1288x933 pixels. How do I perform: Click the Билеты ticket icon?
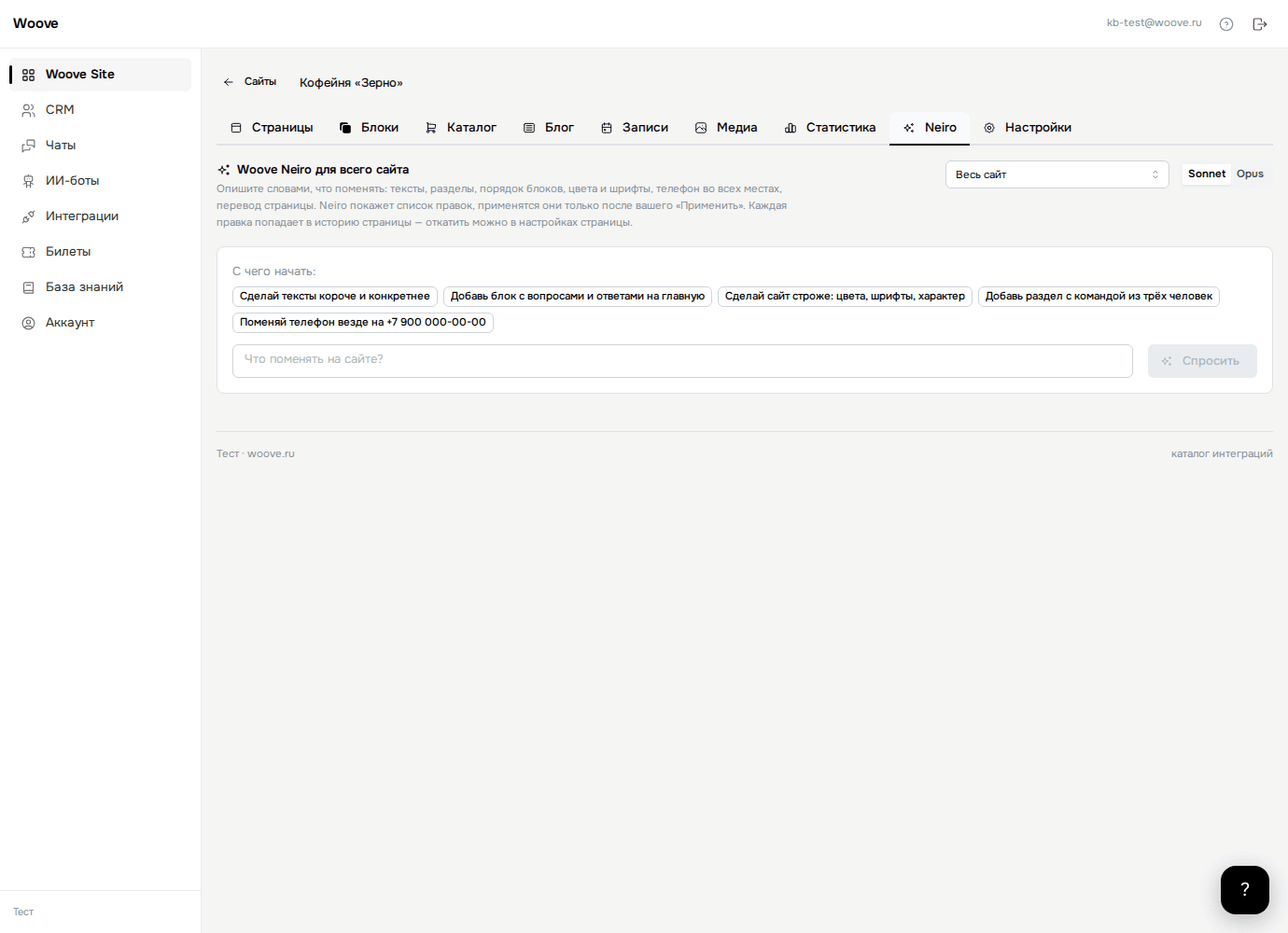(28, 252)
